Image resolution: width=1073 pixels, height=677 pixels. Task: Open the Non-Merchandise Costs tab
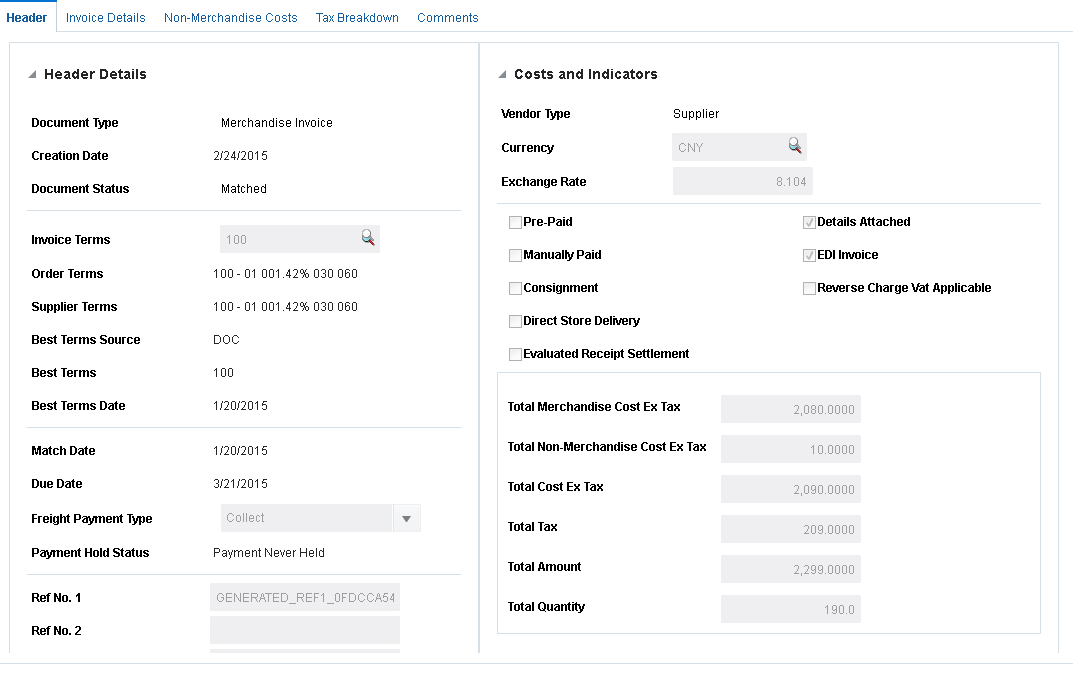tap(230, 17)
